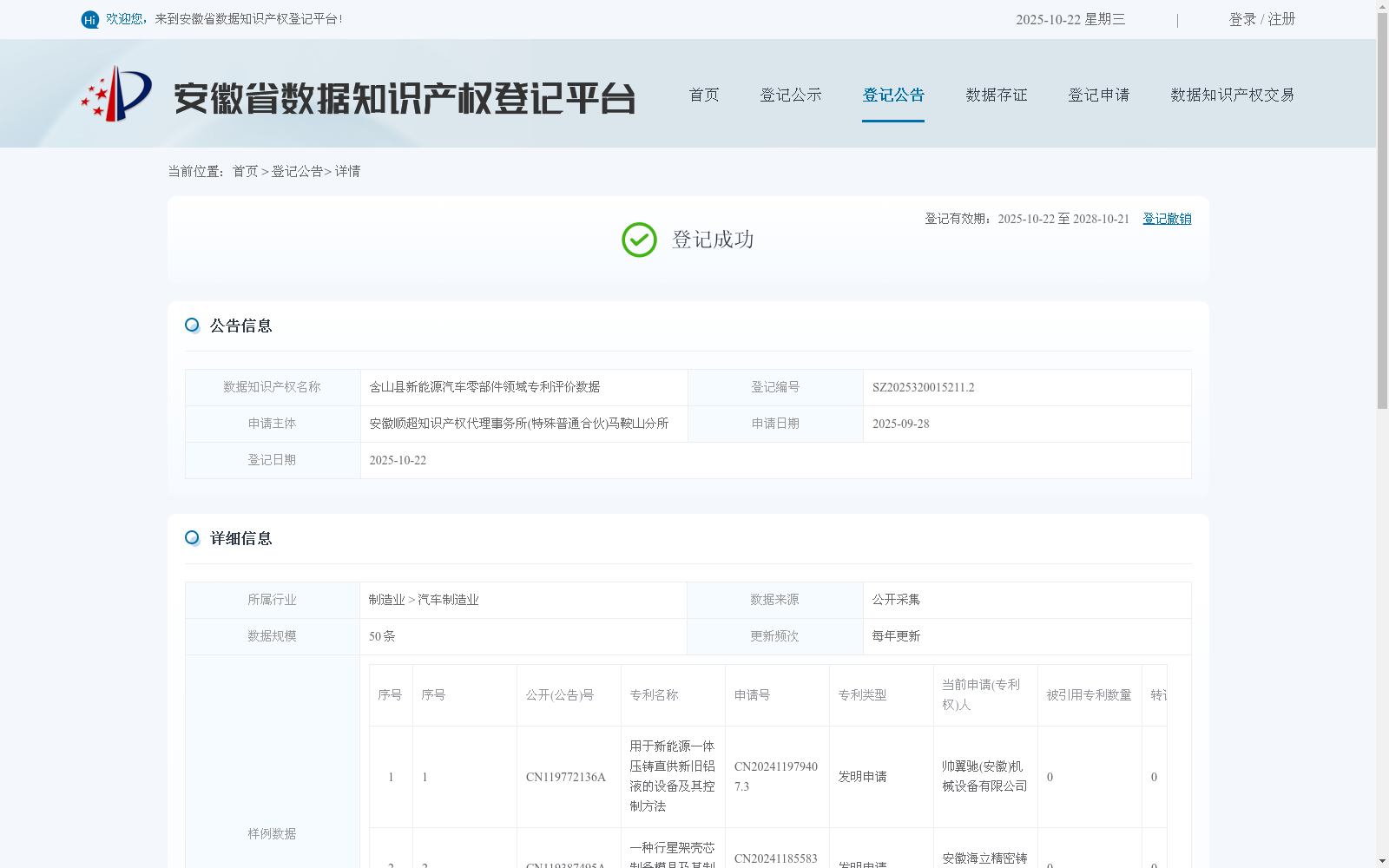Click the 发明申请 type in row 1

[862, 777]
